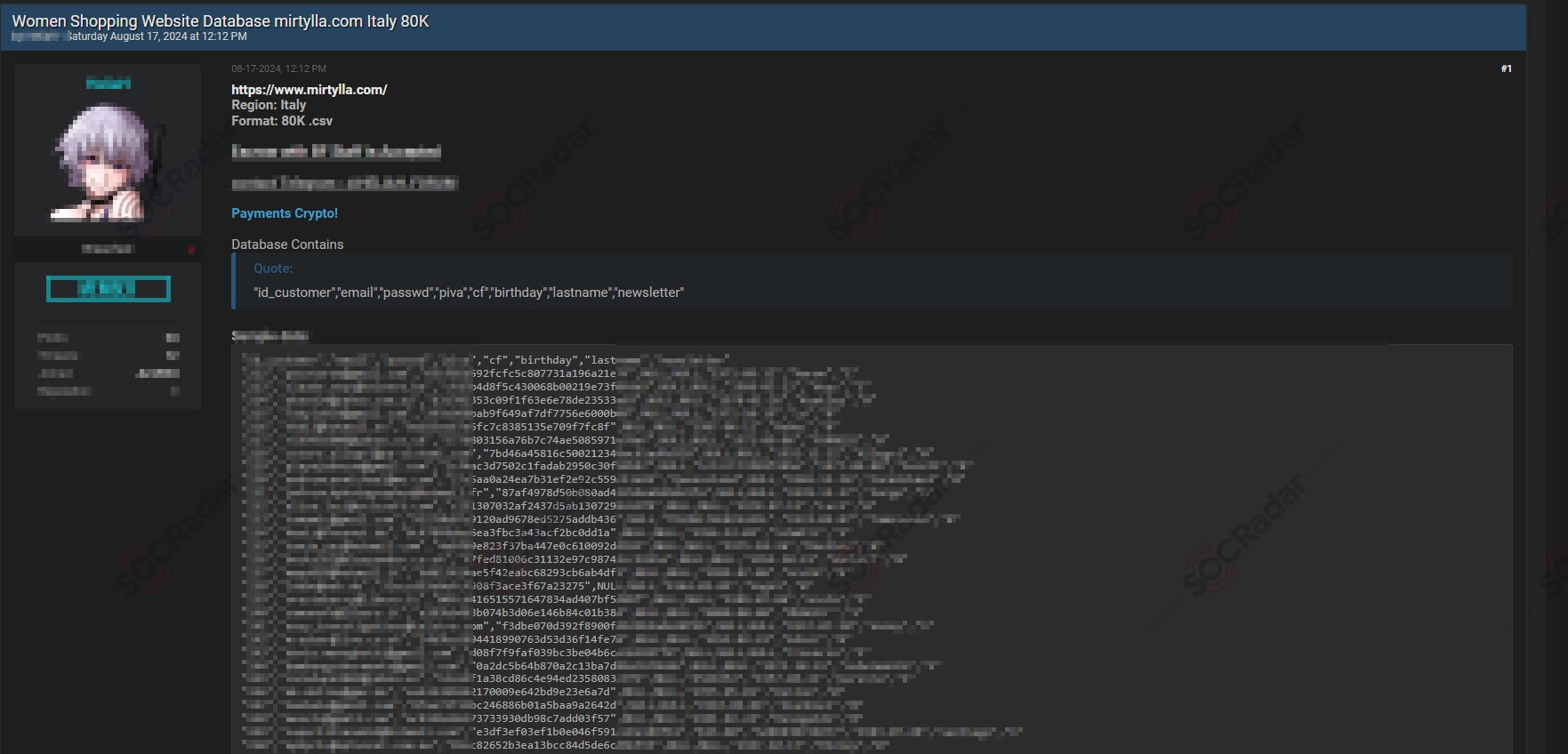
Task: Select the quoted column list starting id_customer
Action: point(469,293)
